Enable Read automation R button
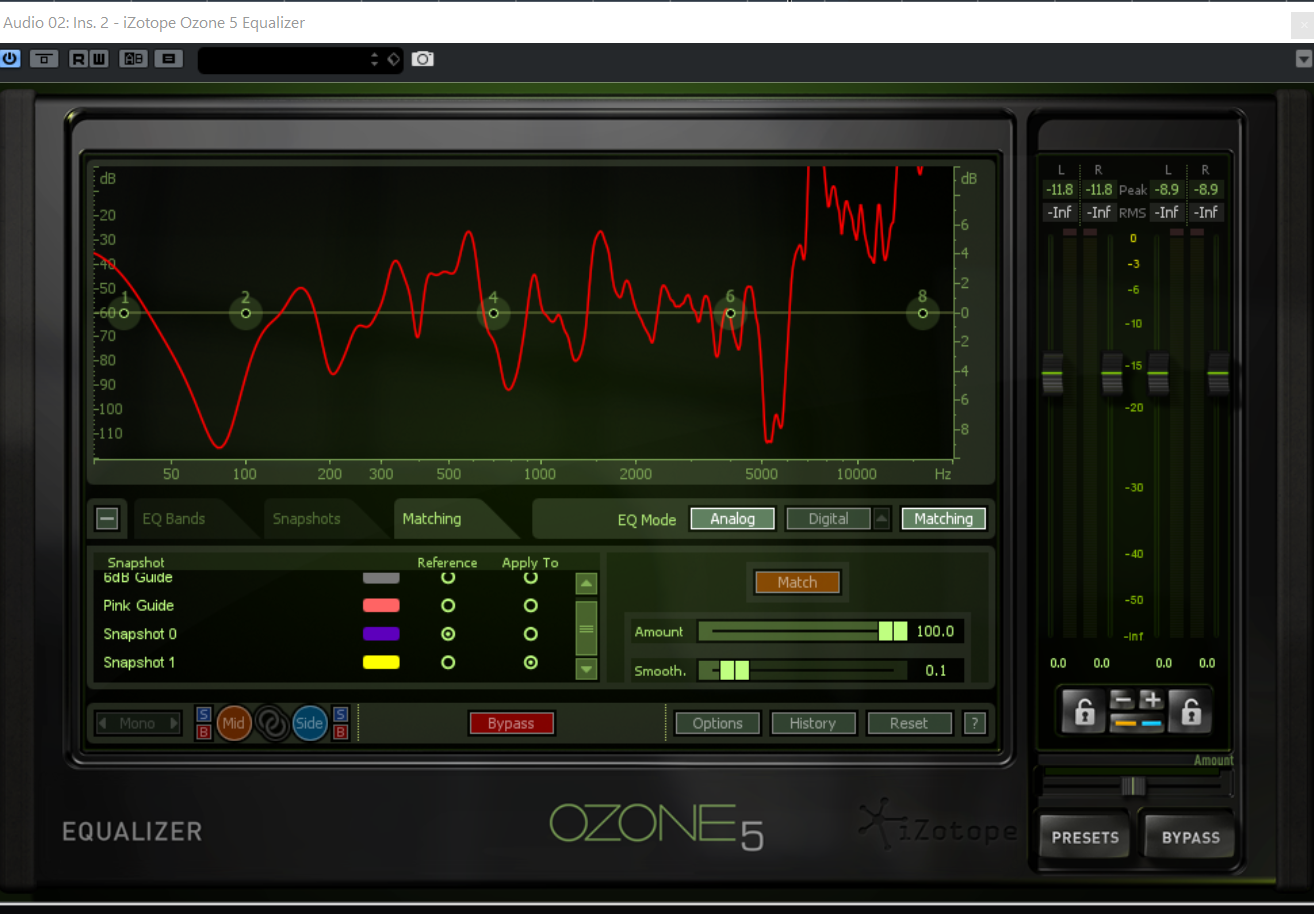 pos(78,59)
